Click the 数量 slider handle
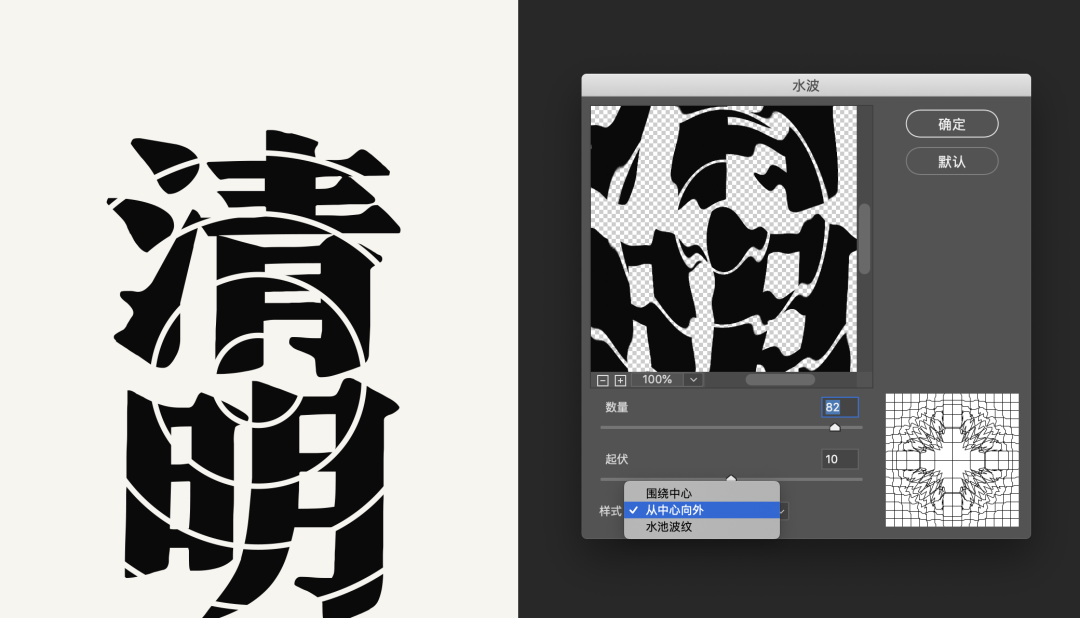 [835, 428]
